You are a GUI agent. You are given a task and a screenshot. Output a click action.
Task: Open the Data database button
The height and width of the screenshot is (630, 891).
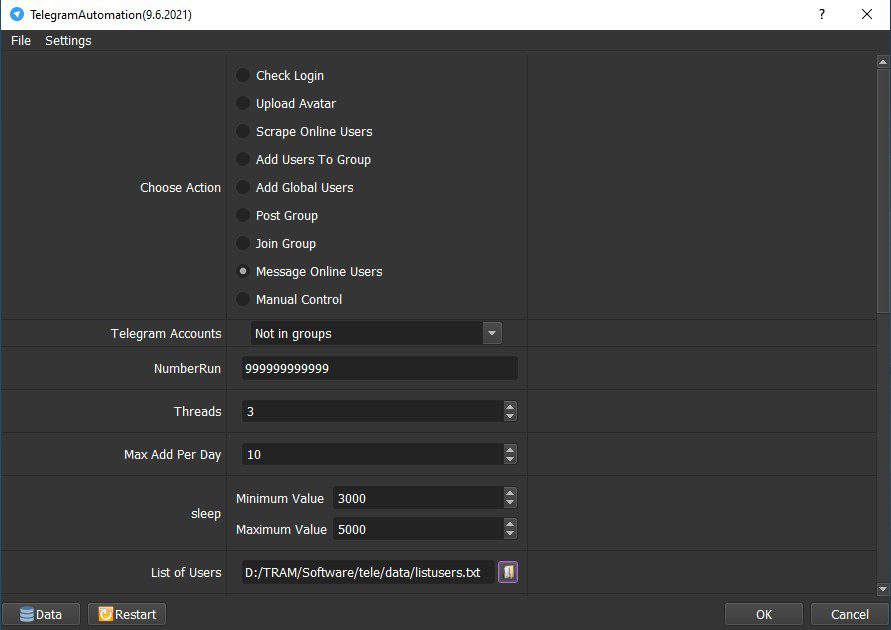(41, 614)
